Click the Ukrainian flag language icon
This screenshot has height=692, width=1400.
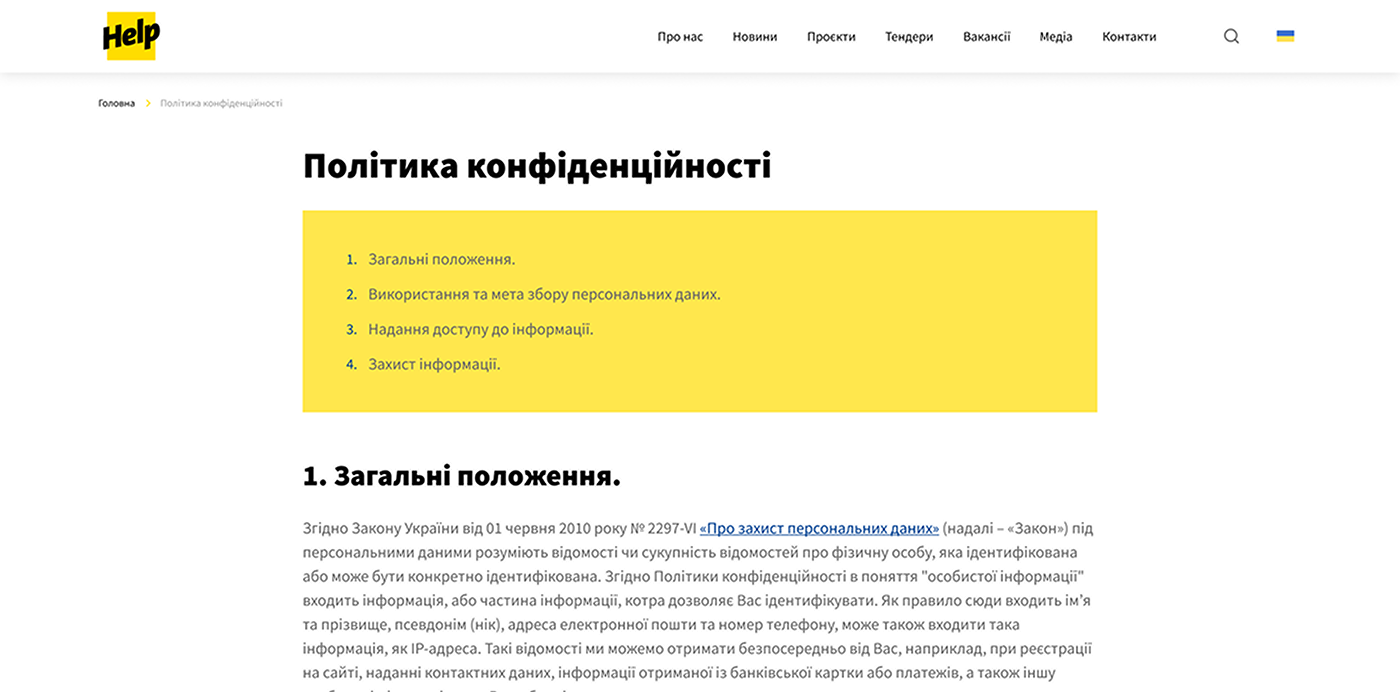pyautogui.click(x=1285, y=36)
